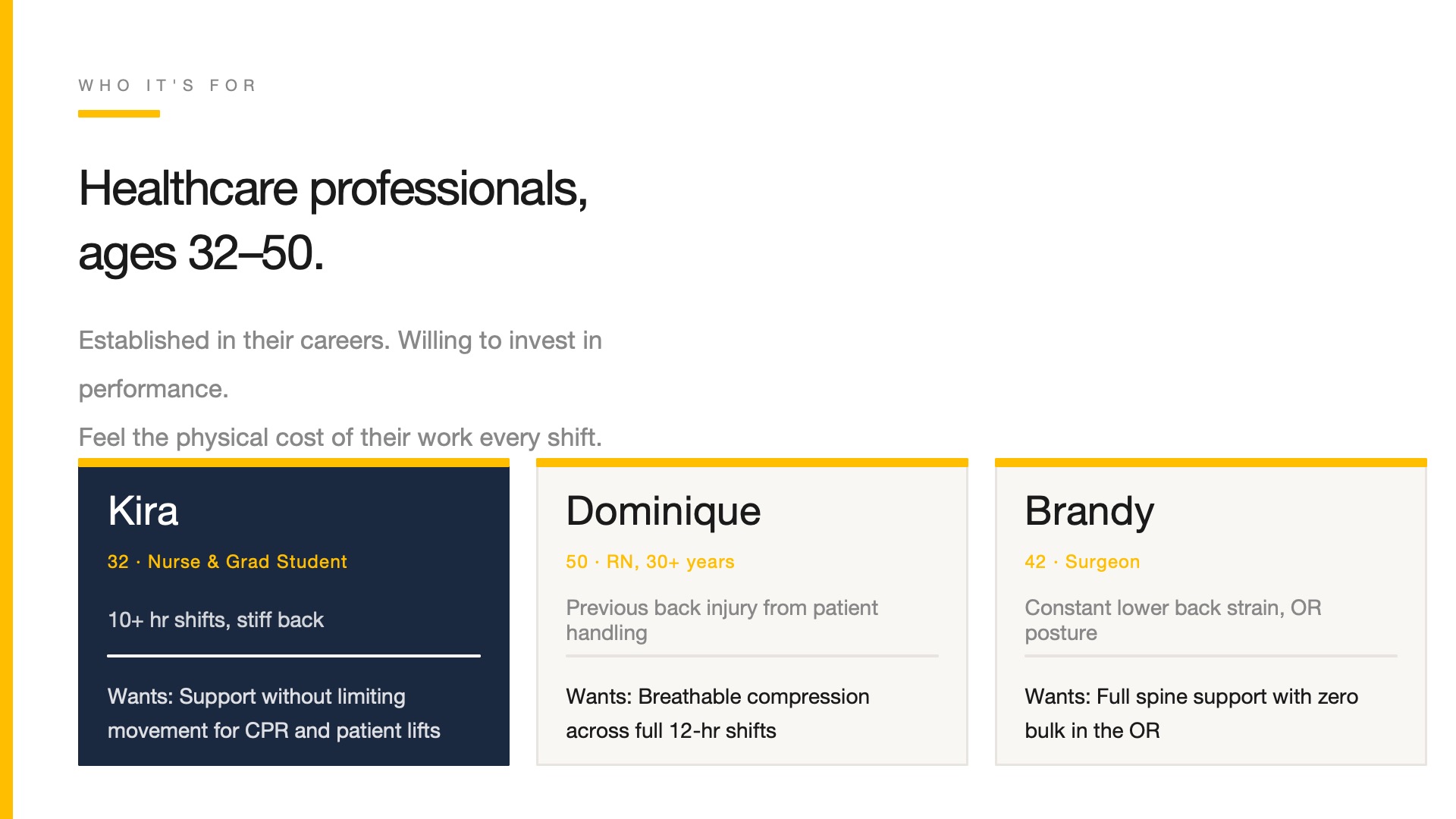Click the Dominique name heading
Screen dimensions: 1456x819
click(663, 512)
